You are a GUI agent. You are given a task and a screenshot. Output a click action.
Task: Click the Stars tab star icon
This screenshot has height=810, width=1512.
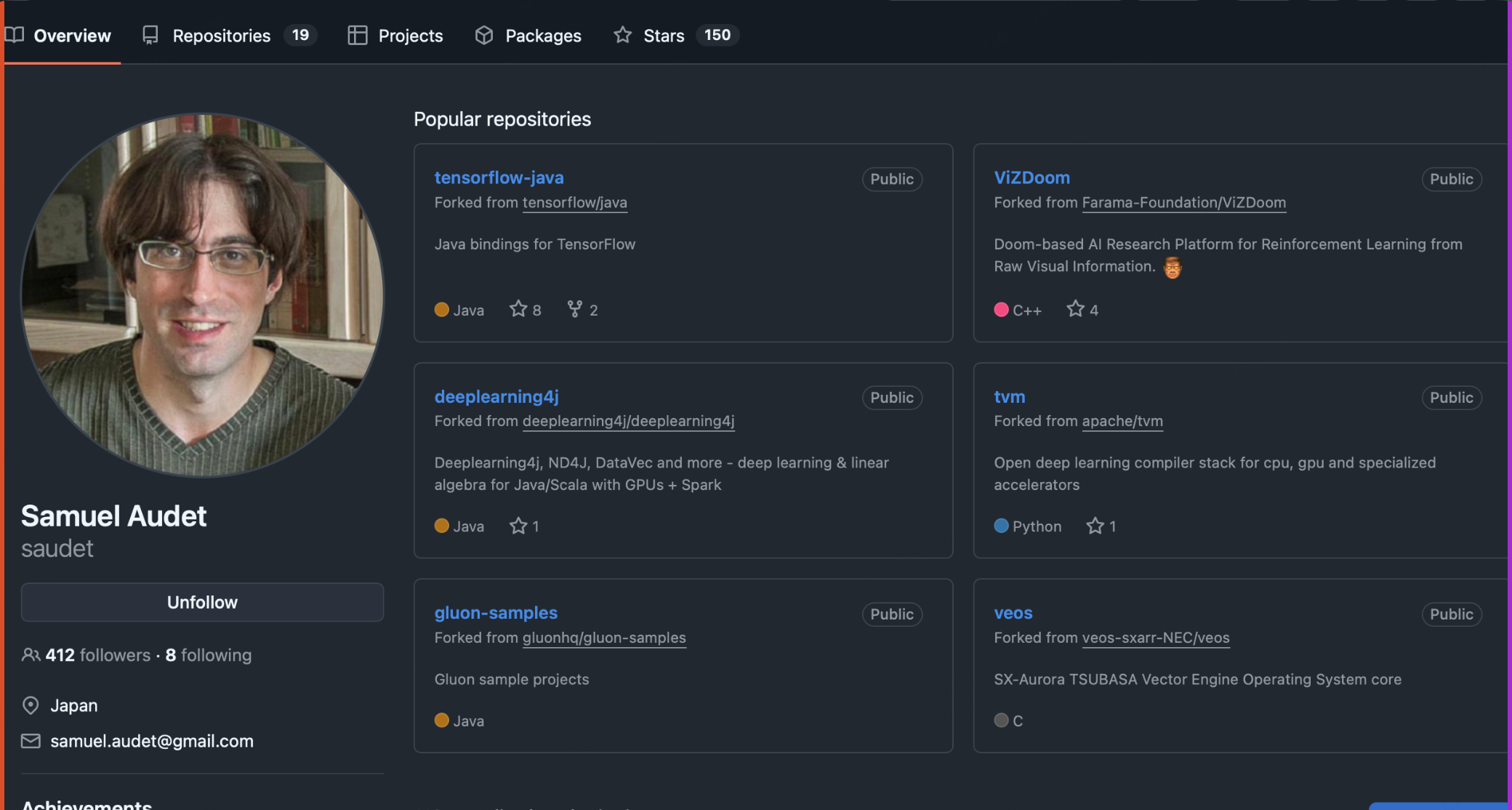click(623, 35)
